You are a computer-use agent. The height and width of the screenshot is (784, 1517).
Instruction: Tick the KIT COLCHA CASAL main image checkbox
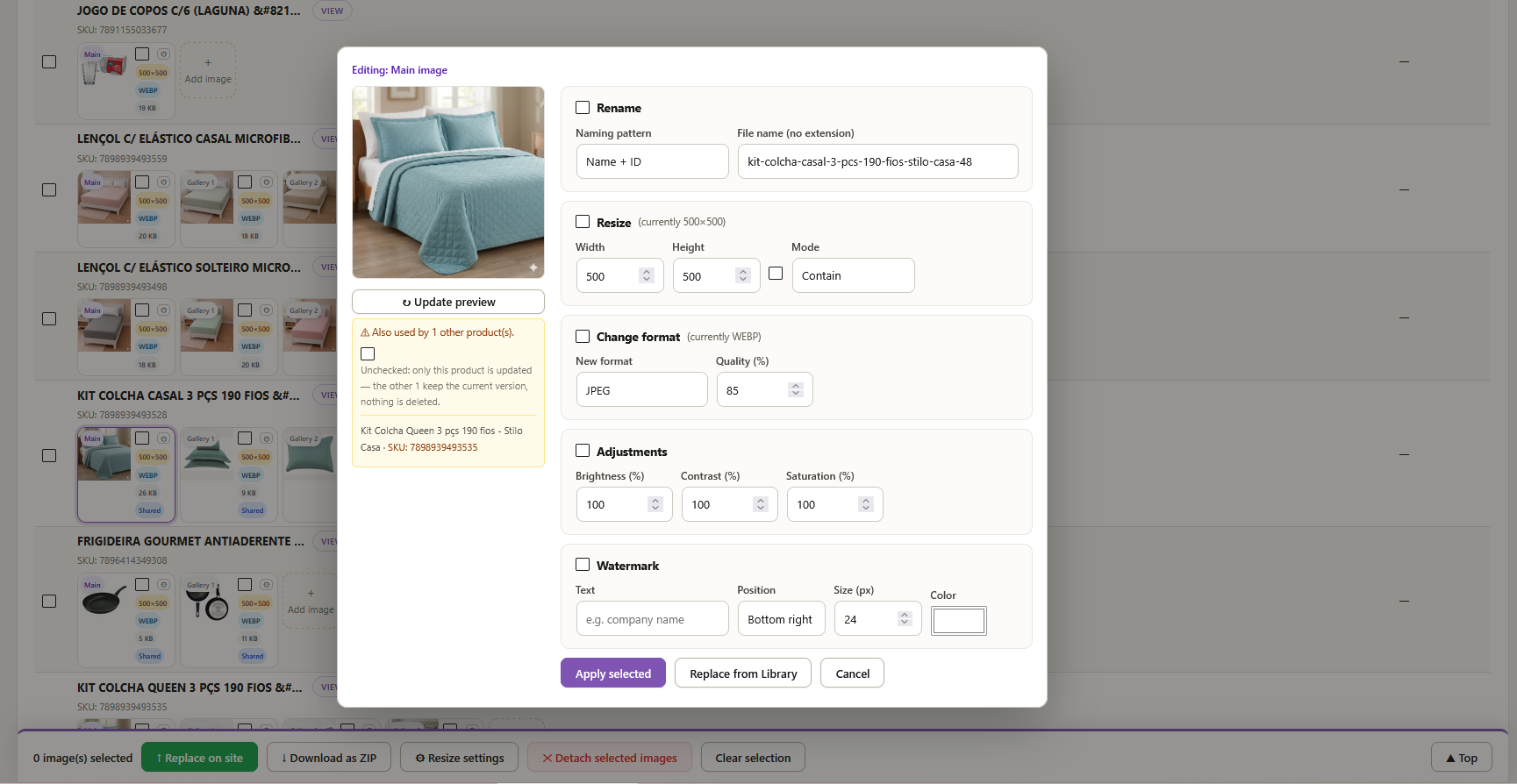pyautogui.click(x=142, y=438)
